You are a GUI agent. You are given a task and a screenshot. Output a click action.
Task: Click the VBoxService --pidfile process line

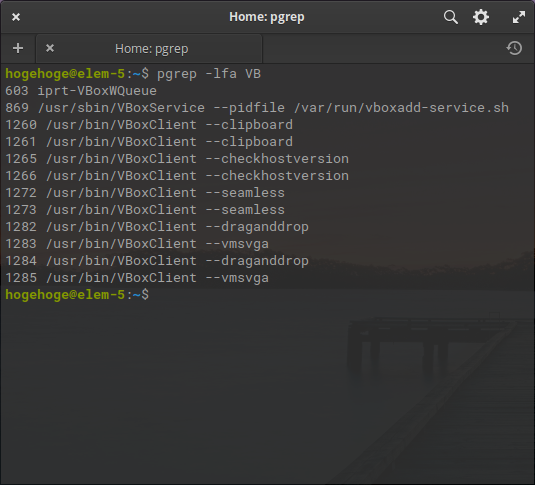257,108
